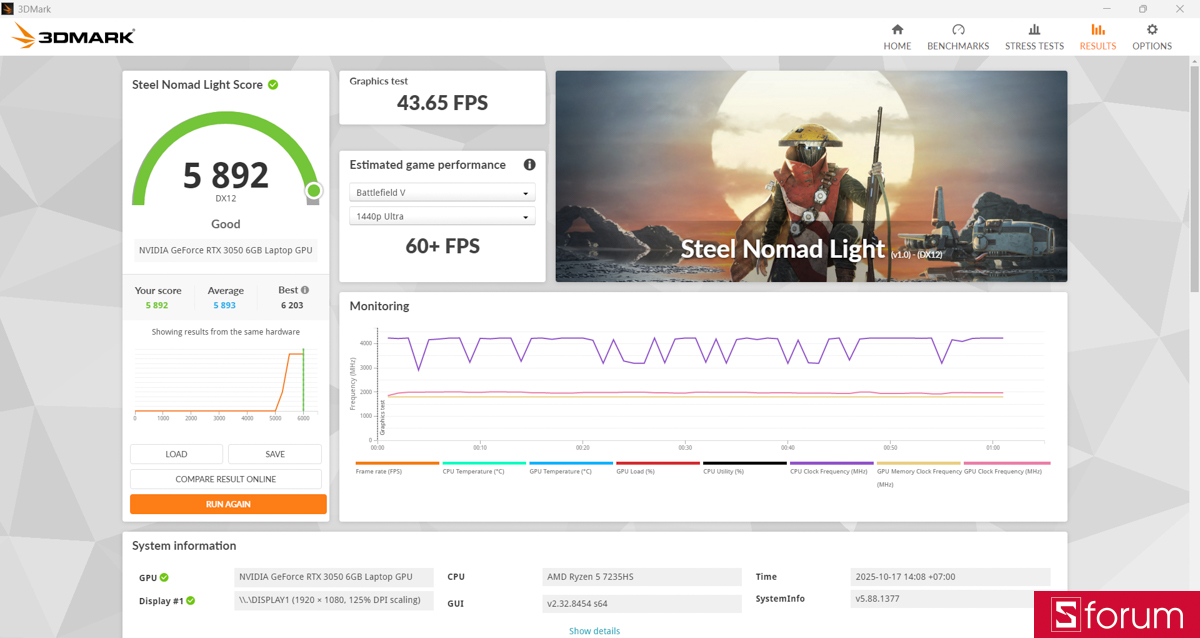Open the STRESS TESTS page
1200x638 pixels.
pyautogui.click(x=1034, y=37)
